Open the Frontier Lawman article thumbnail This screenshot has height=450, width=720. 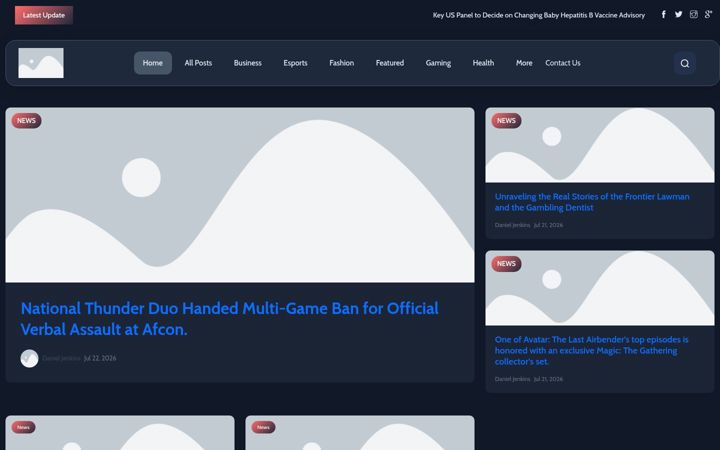(x=600, y=145)
